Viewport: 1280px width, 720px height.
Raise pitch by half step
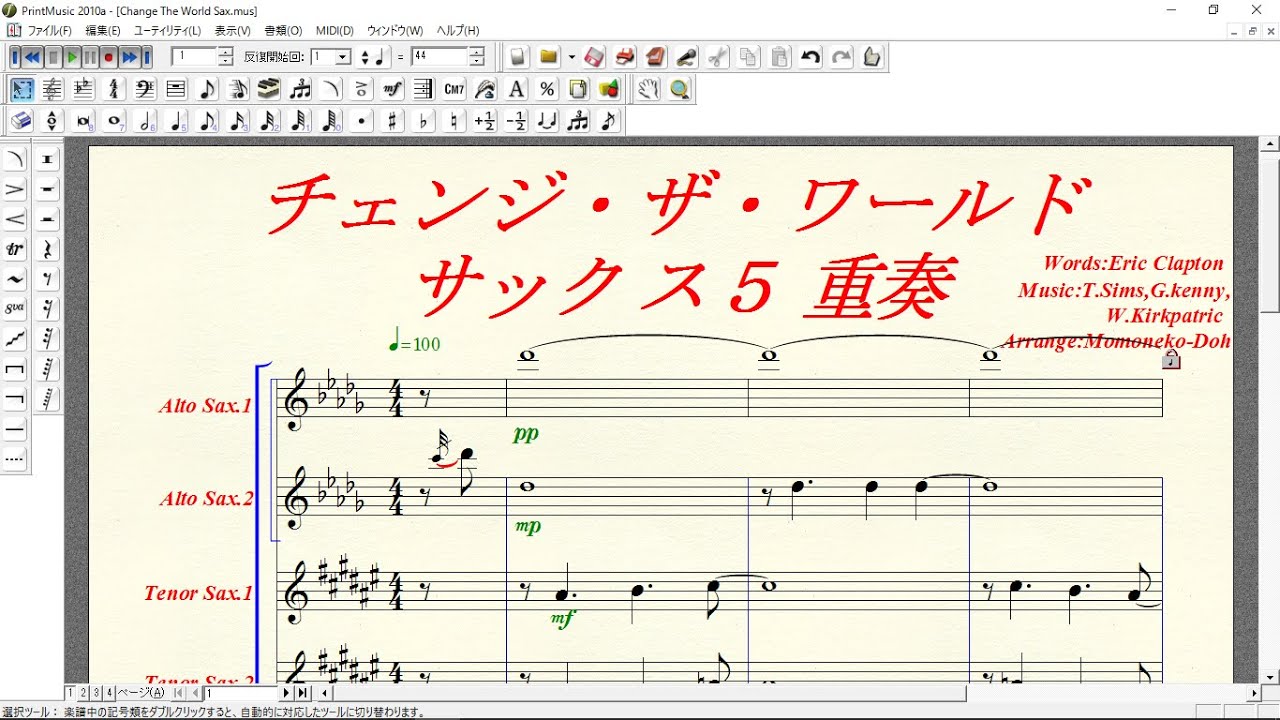[486, 121]
